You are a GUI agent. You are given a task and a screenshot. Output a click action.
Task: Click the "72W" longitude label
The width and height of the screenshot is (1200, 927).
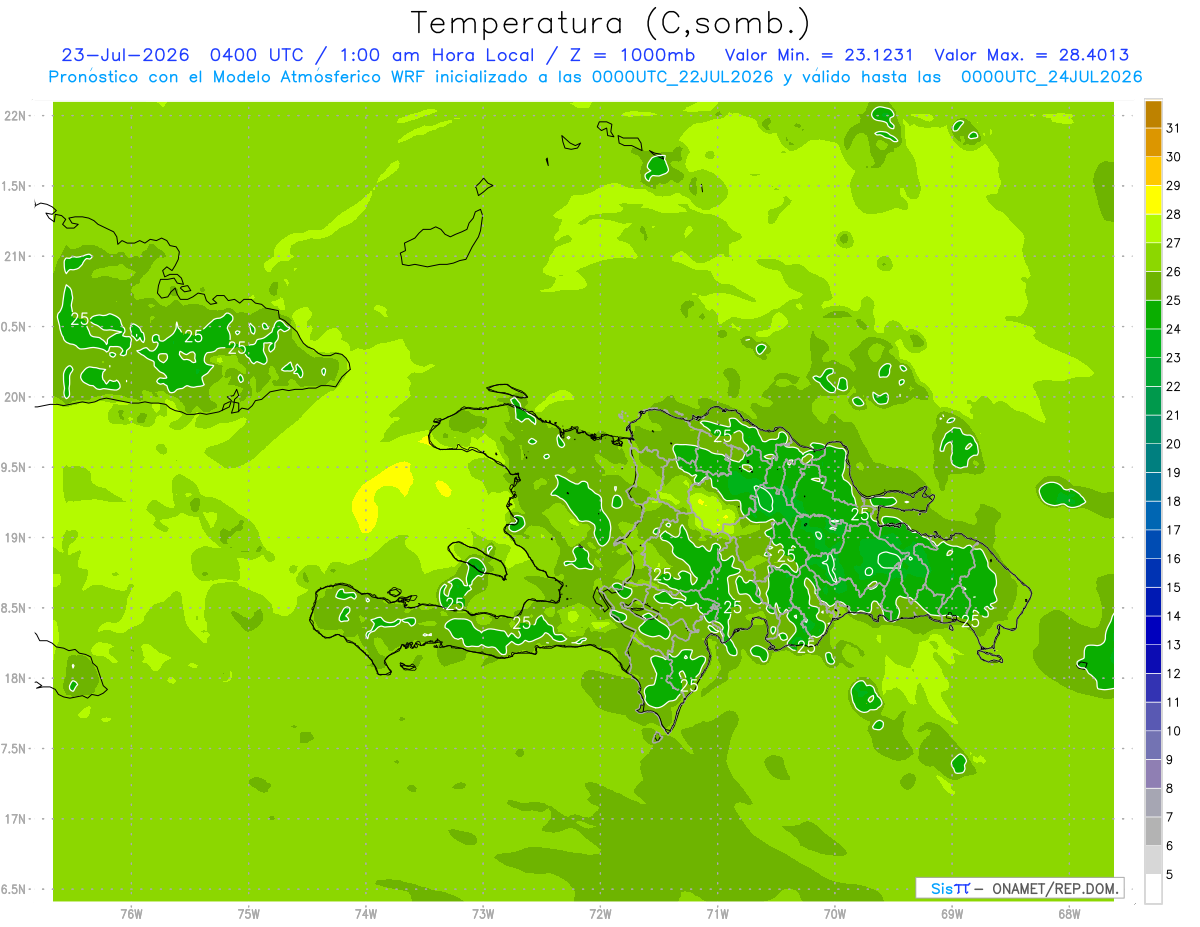600,913
